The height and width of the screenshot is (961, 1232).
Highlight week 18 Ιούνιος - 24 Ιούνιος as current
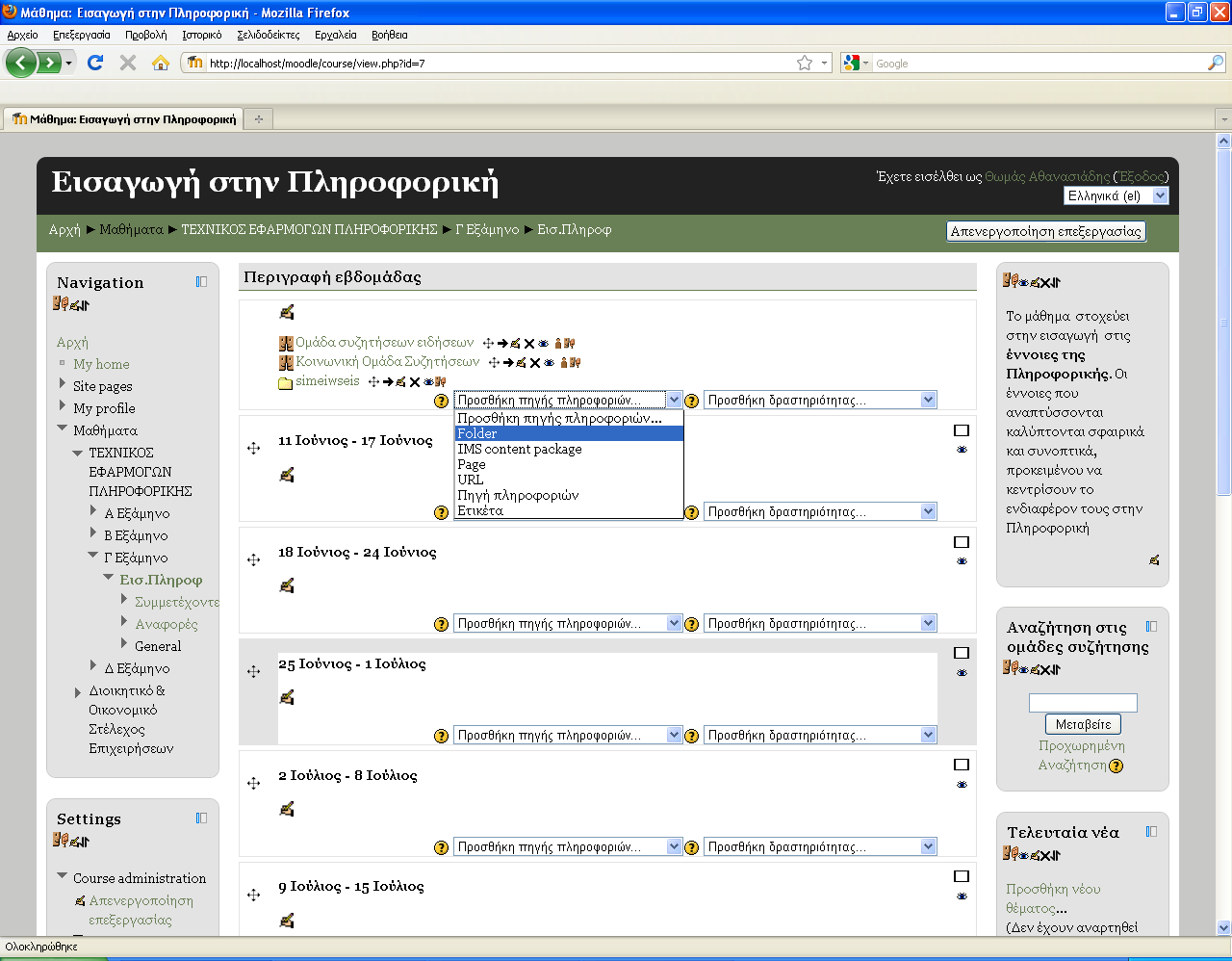point(962,542)
